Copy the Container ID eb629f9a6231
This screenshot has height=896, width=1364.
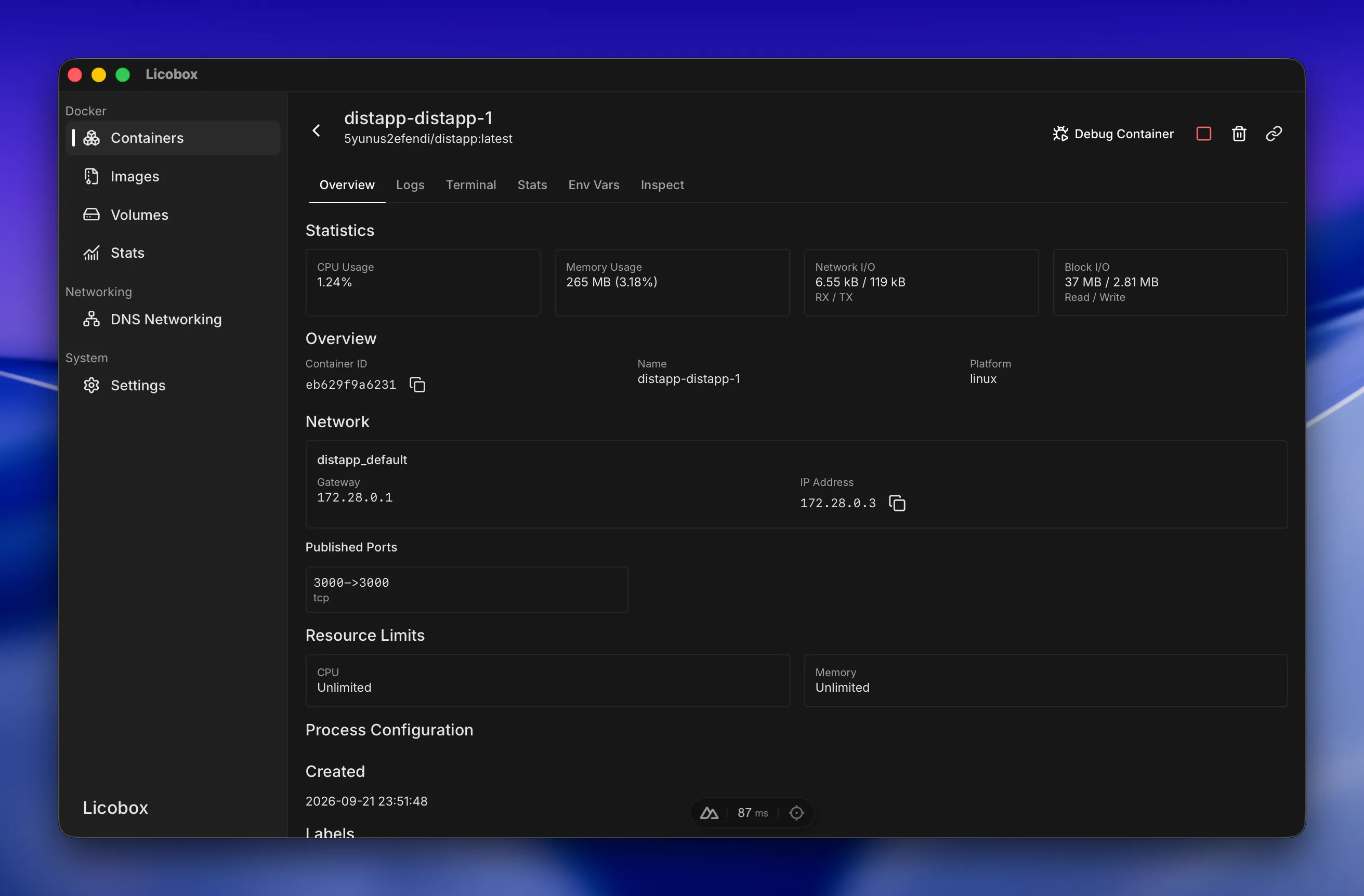coord(417,385)
